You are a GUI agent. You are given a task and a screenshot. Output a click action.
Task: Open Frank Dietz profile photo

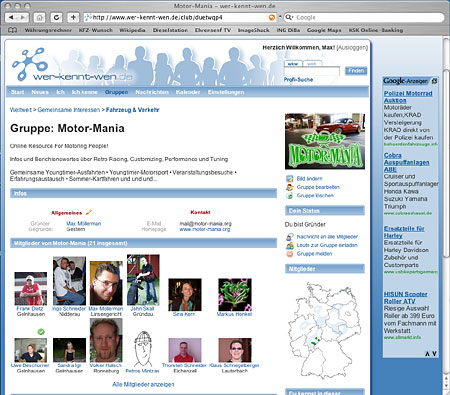point(31,288)
